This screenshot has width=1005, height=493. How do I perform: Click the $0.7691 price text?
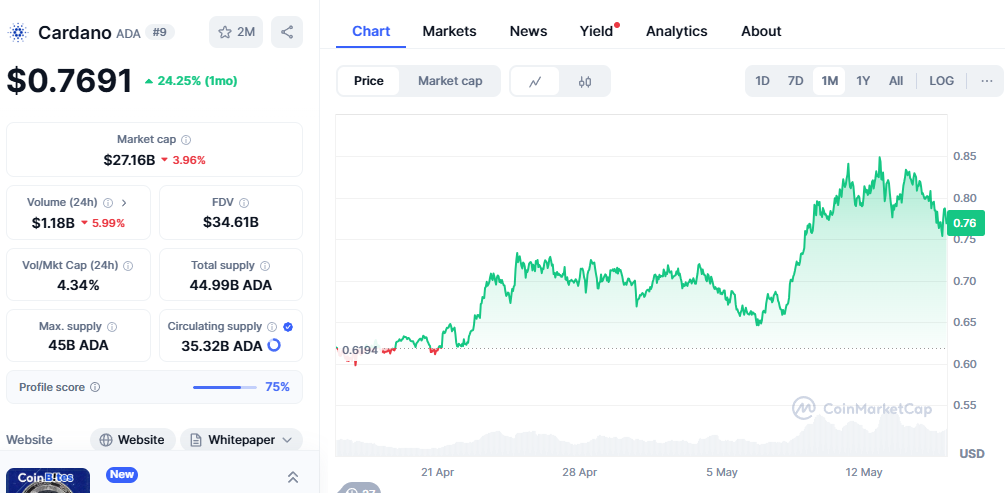[69, 81]
